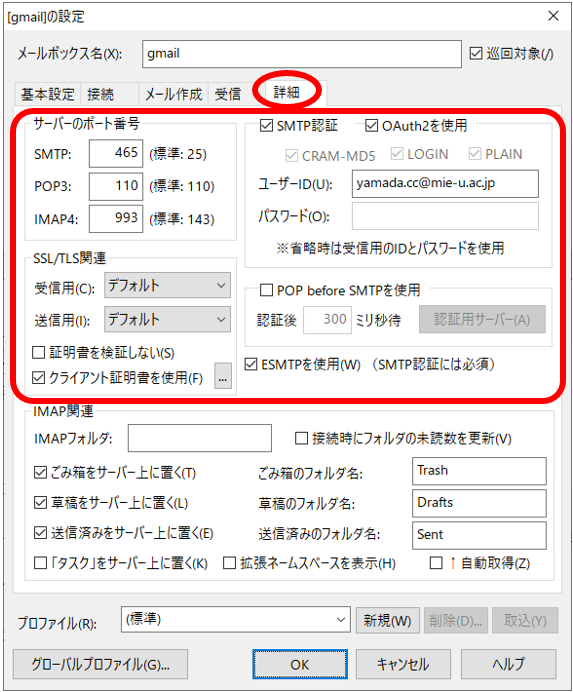Expand the 受信用 SSL/TLS dropdown
Image resolution: width=573 pixels, height=692 pixels.
point(167,286)
